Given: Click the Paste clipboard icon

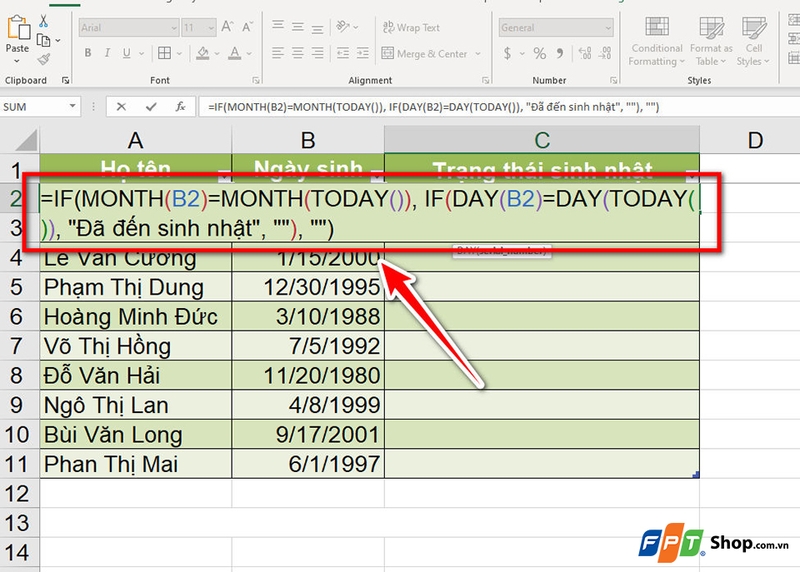Looking at the screenshot, I should click(18, 28).
